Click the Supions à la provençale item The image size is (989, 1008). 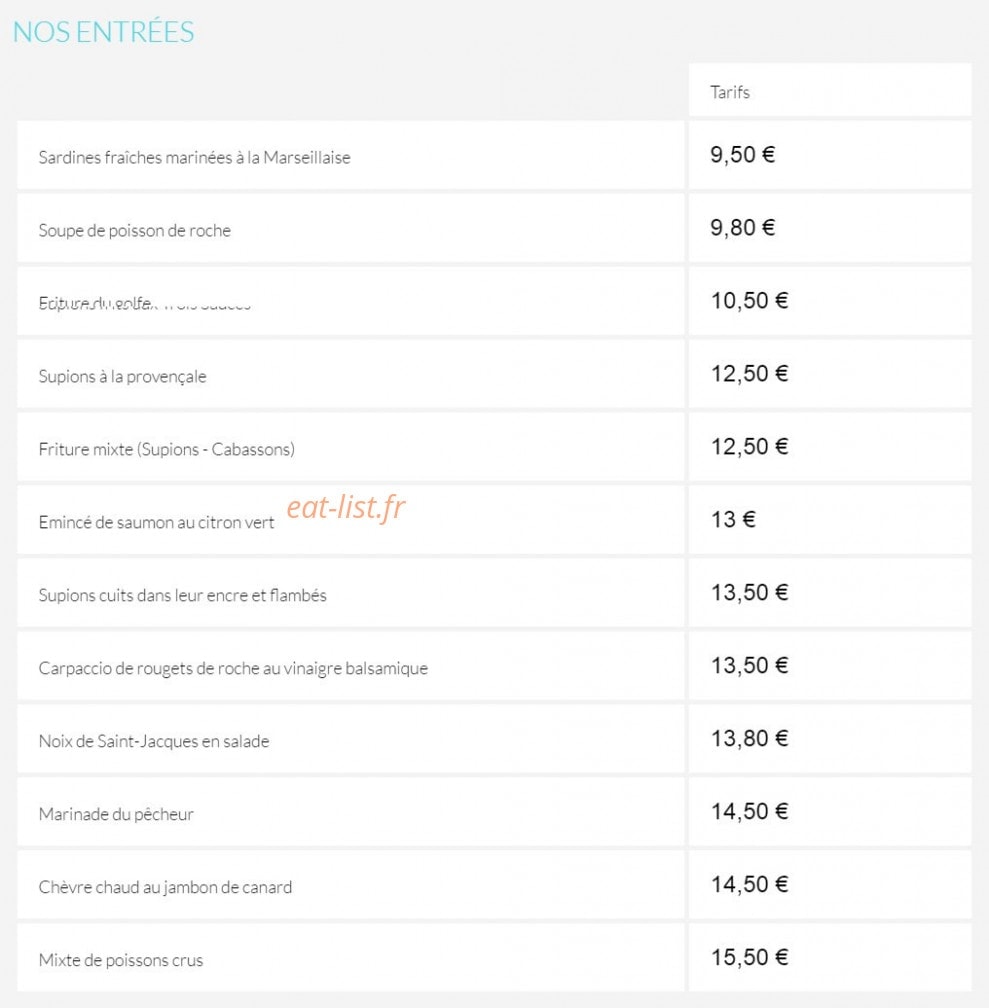(122, 376)
